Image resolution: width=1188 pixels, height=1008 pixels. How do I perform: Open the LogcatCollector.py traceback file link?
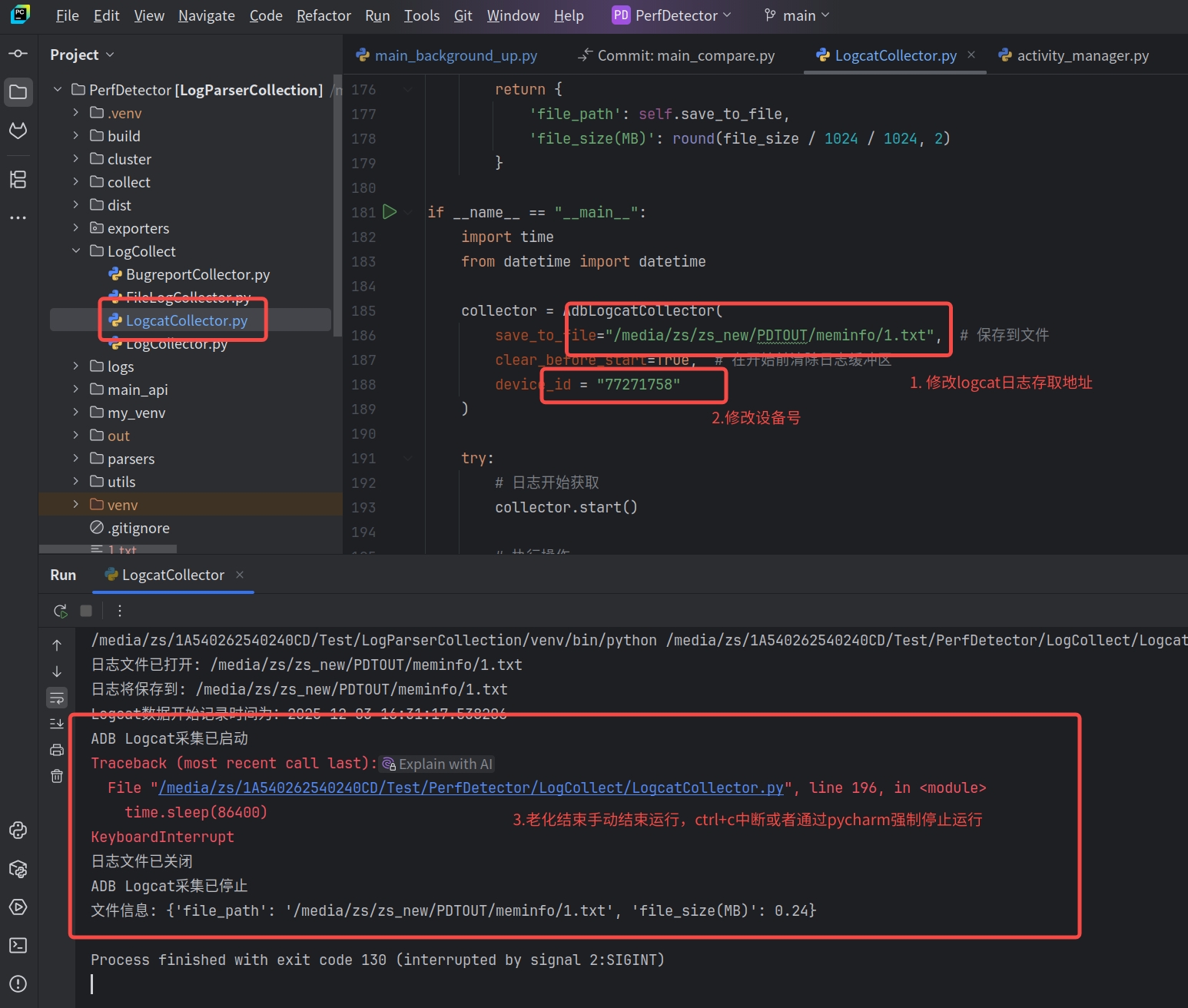[471, 787]
